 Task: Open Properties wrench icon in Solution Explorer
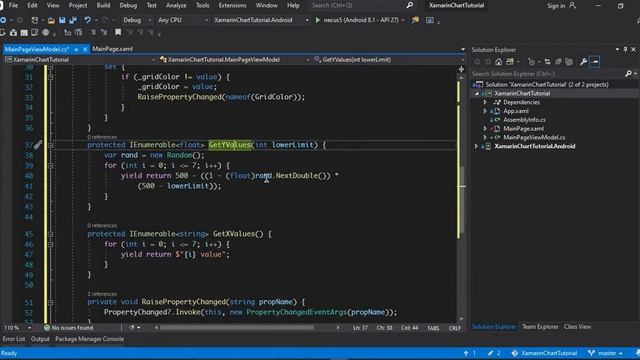coord(583,62)
